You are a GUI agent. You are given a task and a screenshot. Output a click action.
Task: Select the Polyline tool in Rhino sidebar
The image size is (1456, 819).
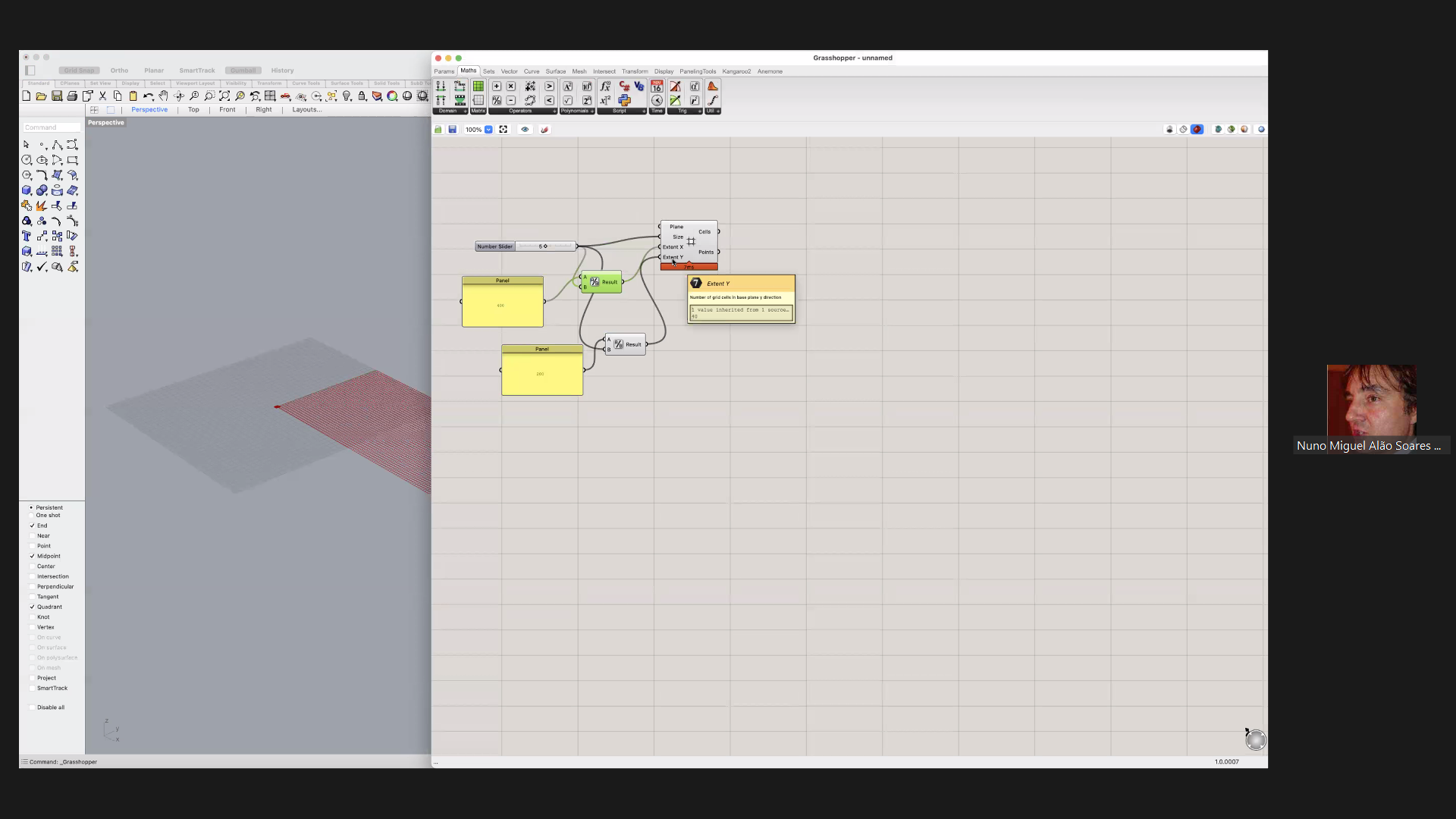pos(57,144)
